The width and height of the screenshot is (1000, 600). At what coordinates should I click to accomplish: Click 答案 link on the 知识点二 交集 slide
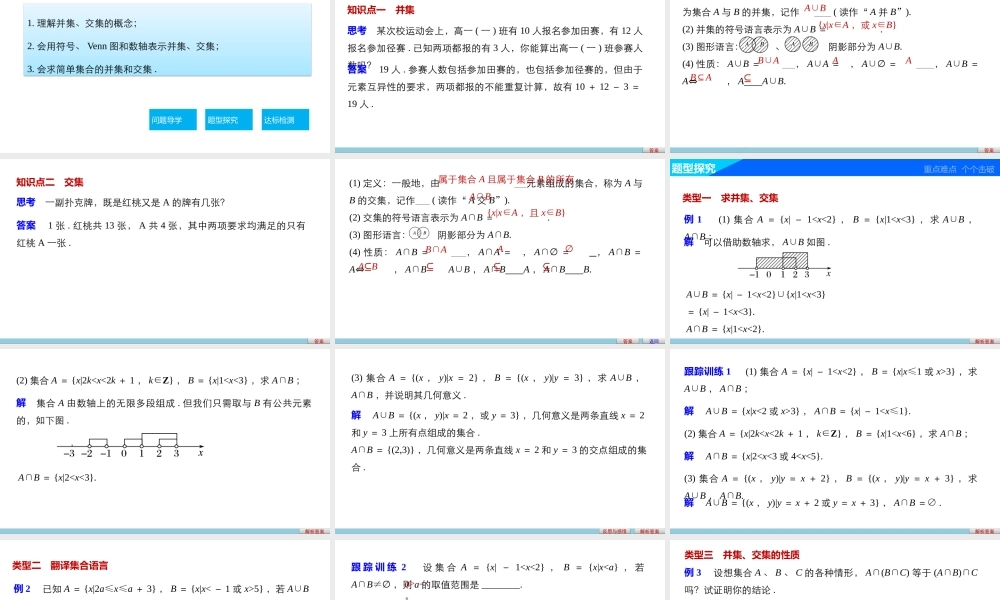coord(316,341)
